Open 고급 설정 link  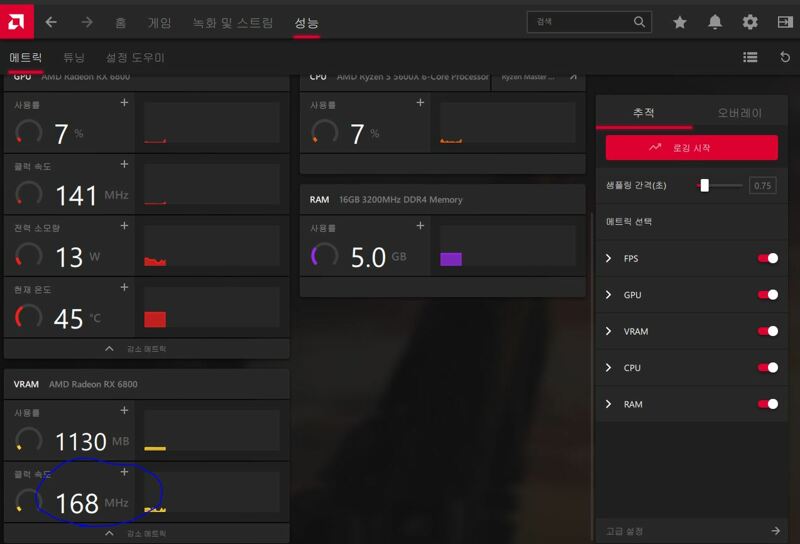(624, 531)
